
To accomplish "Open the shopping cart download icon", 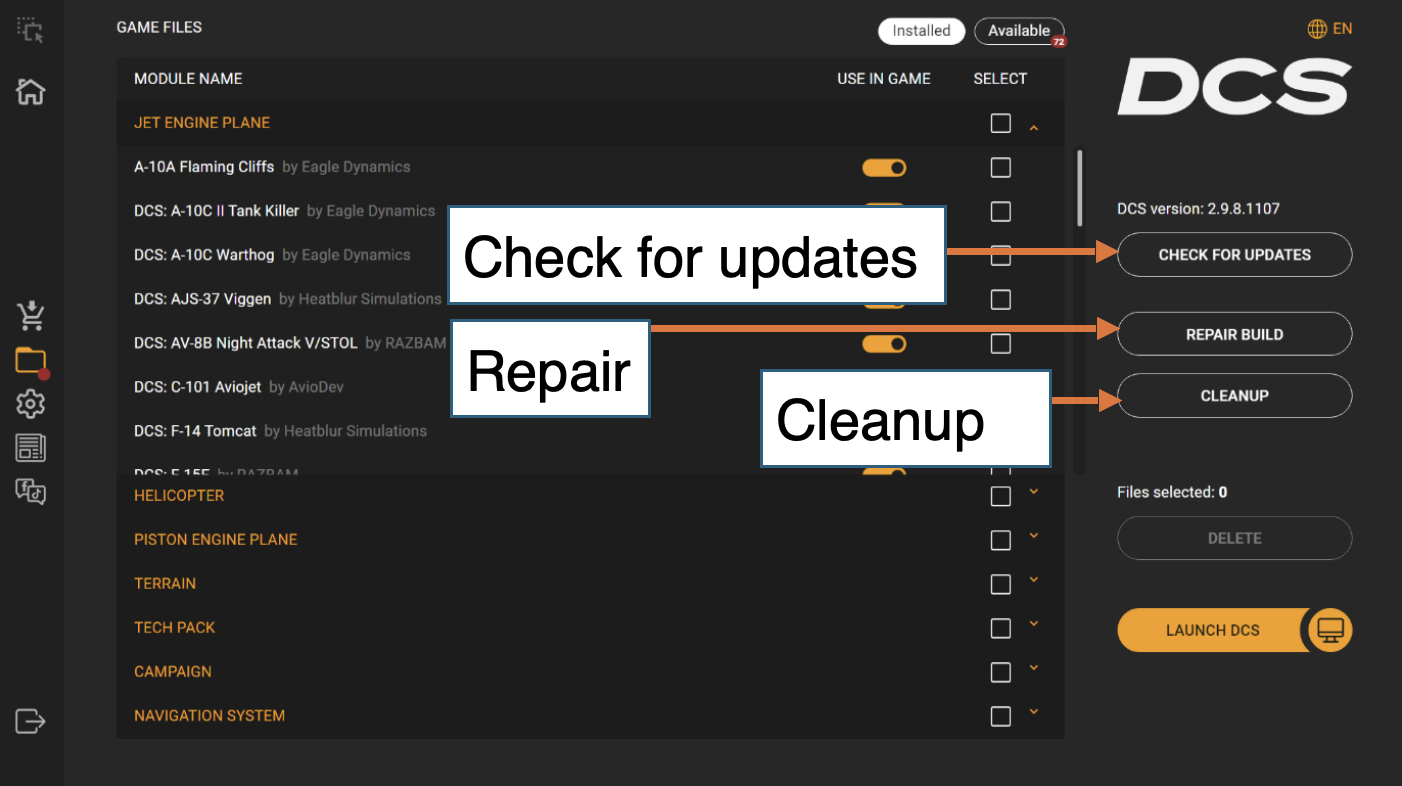I will (31, 316).
